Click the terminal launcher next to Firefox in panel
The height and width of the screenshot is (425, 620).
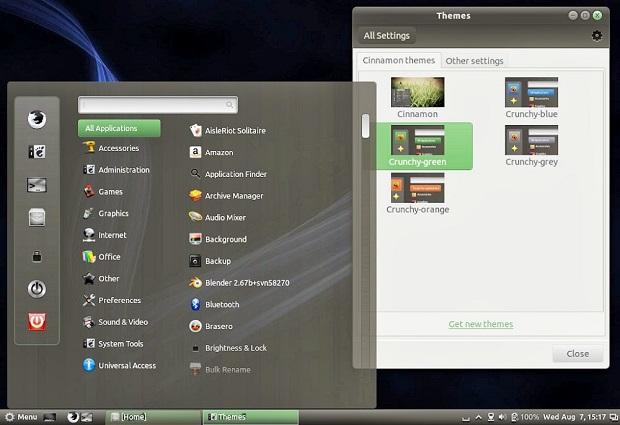tap(87, 417)
